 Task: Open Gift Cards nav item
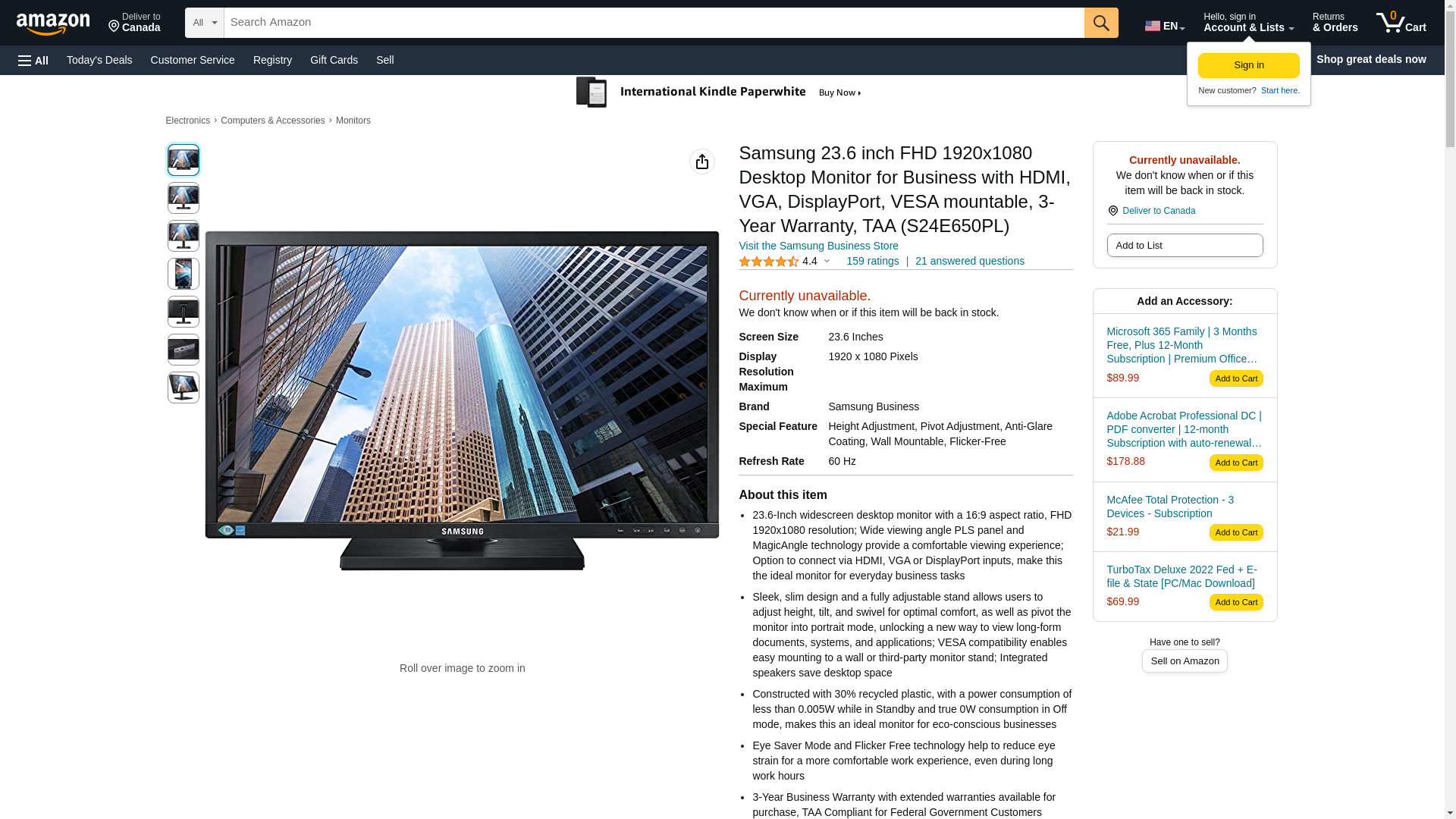[x=334, y=60]
